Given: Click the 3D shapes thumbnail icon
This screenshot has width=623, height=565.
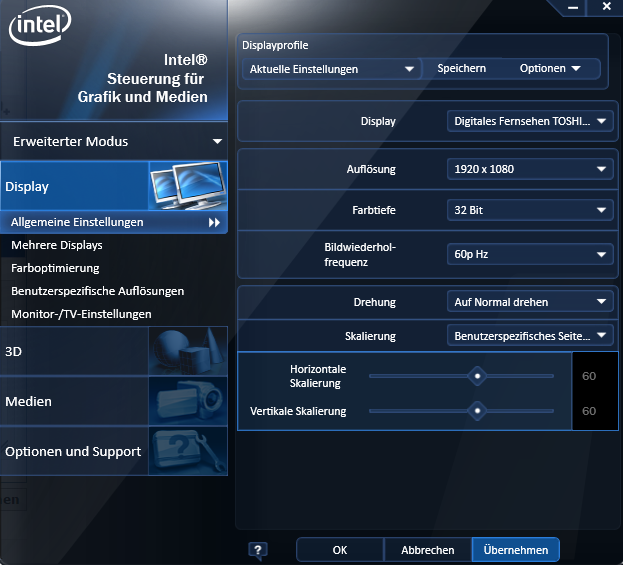Looking at the screenshot, I should (188, 351).
